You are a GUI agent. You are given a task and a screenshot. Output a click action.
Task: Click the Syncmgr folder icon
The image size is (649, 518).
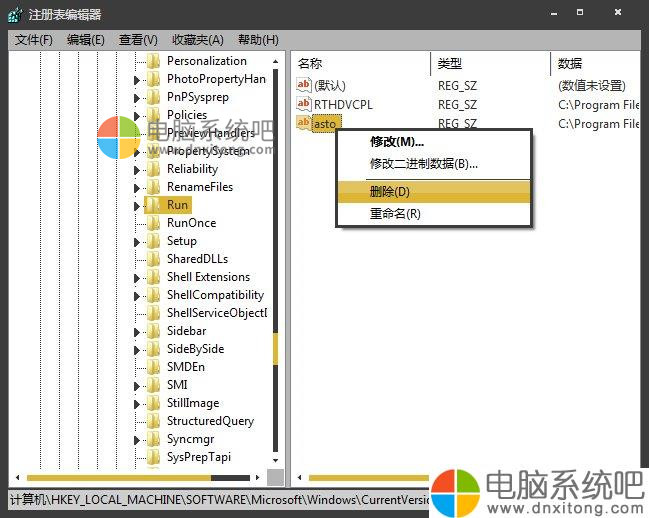click(x=154, y=439)
